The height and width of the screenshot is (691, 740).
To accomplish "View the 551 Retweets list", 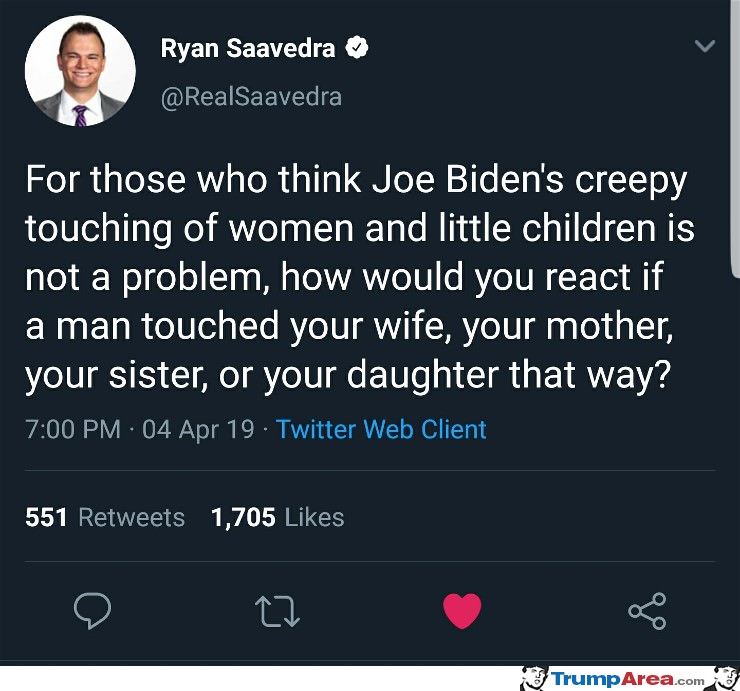I will [105, 517].
